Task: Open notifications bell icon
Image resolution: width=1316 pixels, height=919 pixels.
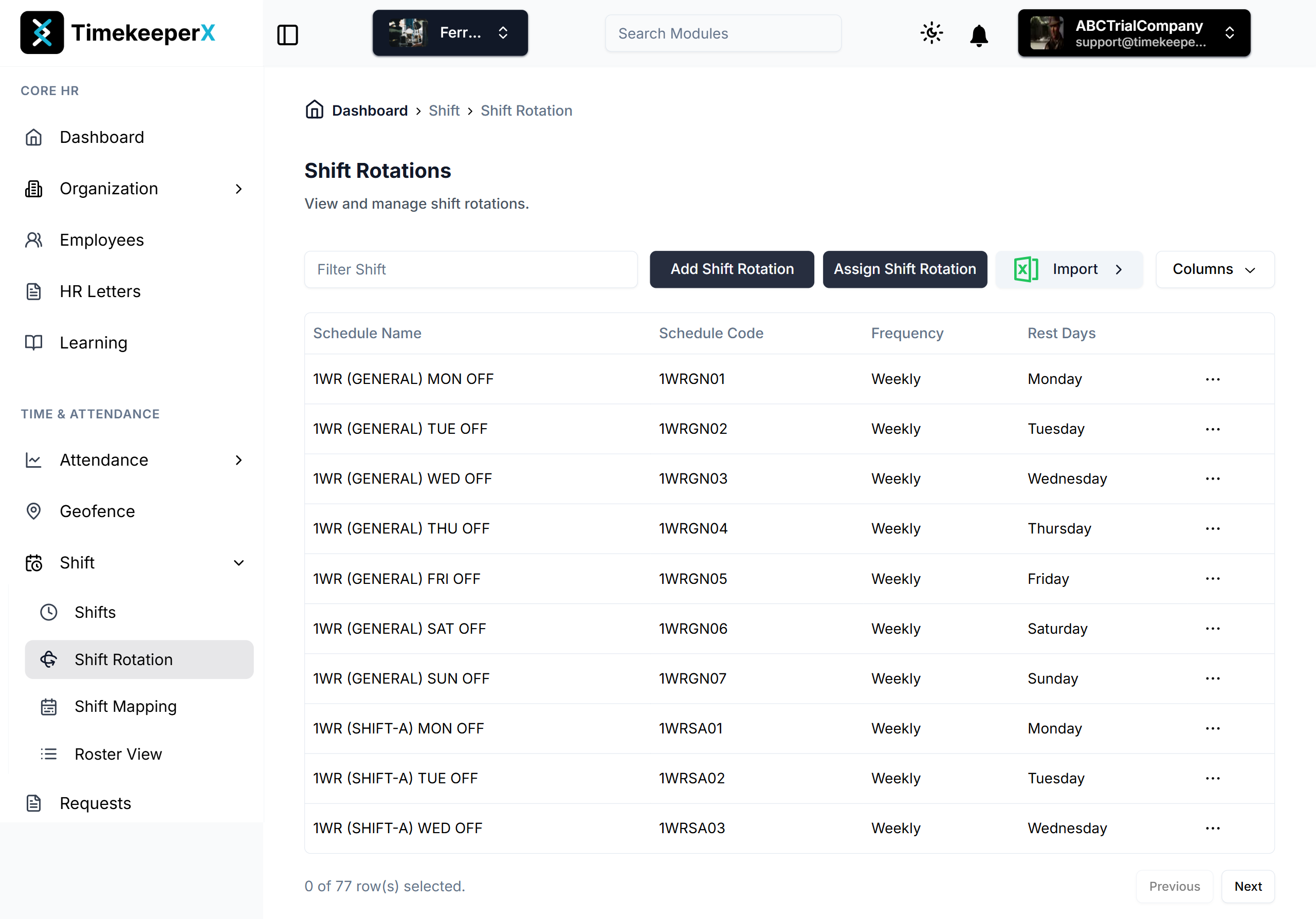Action: coord(979,35)
